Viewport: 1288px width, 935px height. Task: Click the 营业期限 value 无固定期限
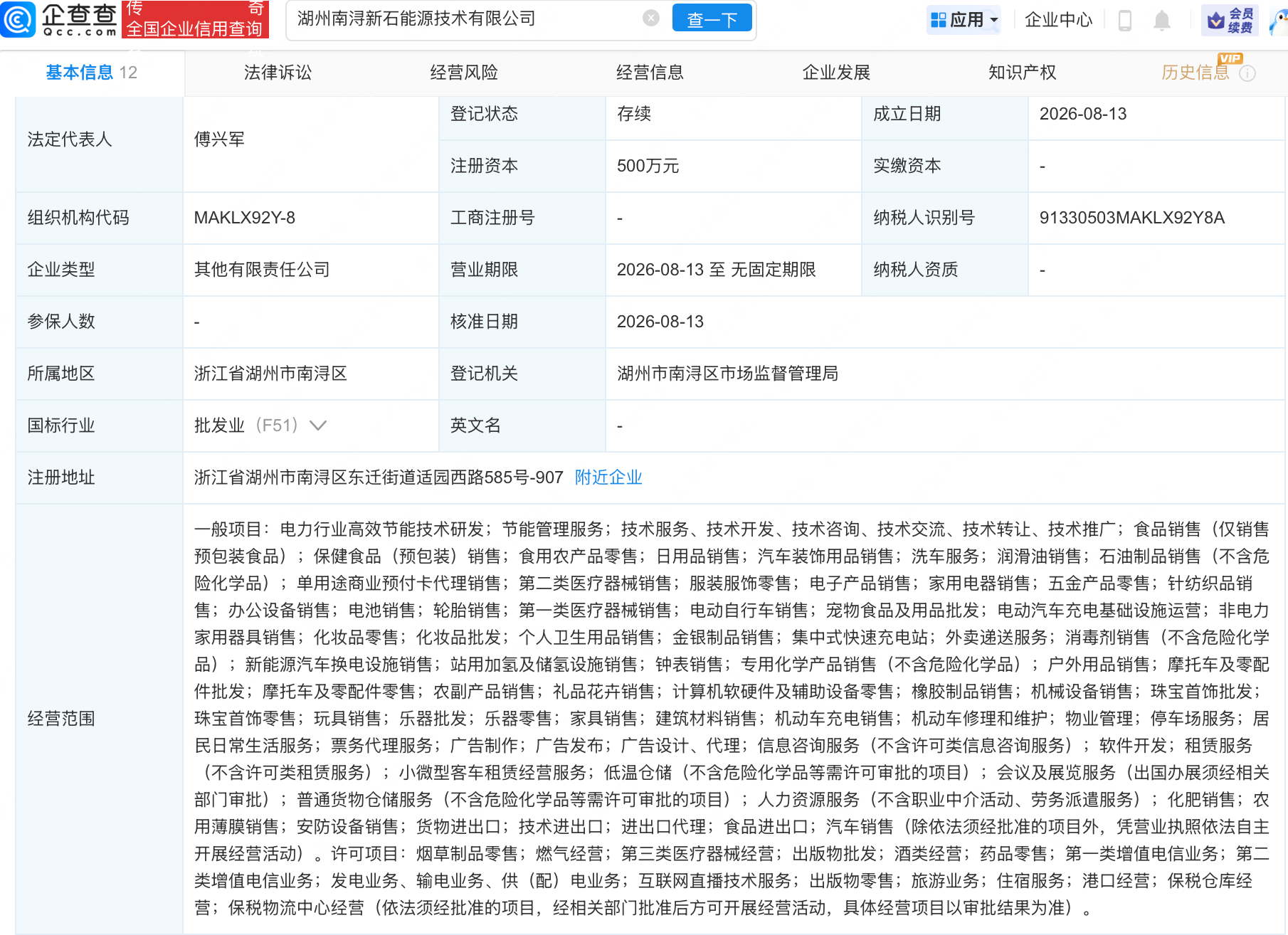(x=774, y=270)
